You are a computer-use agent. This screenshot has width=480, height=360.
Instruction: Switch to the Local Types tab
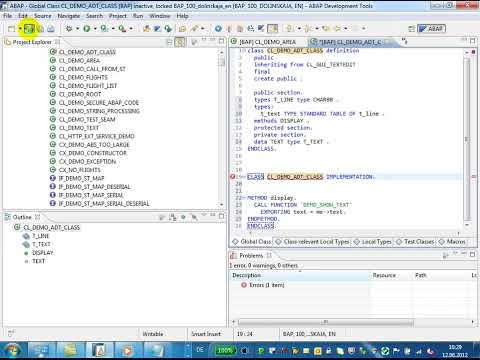(x=373, y=242)
